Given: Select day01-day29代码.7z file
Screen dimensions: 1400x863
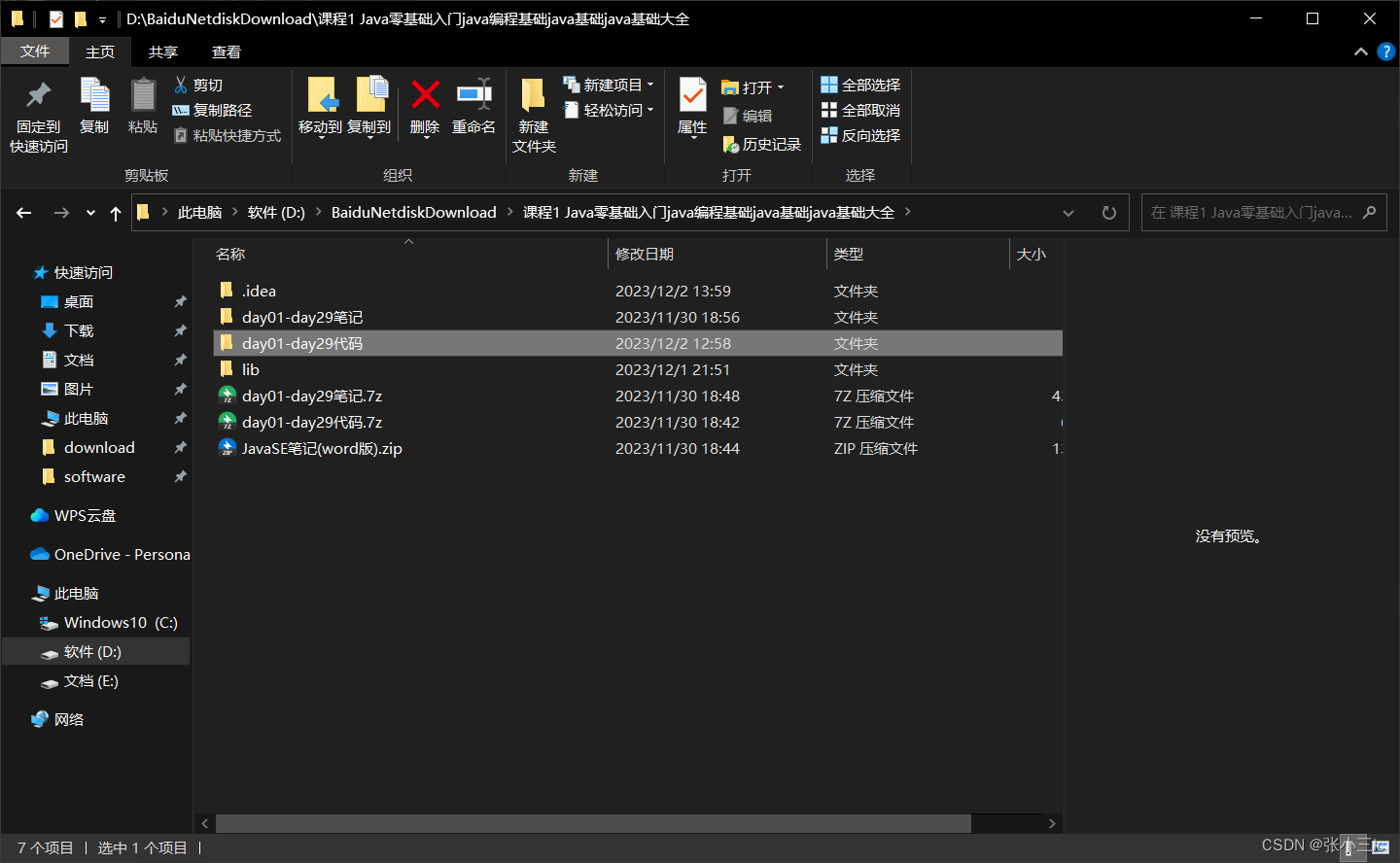Looking at the screenshot, I should pos(637,422).
